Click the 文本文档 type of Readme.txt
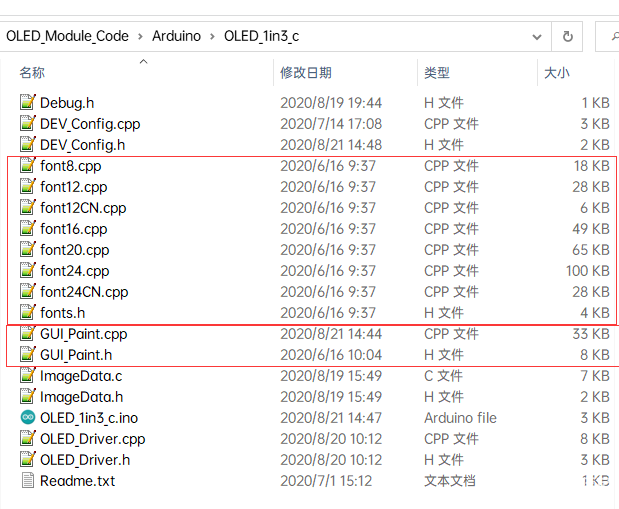 point(450,481)
